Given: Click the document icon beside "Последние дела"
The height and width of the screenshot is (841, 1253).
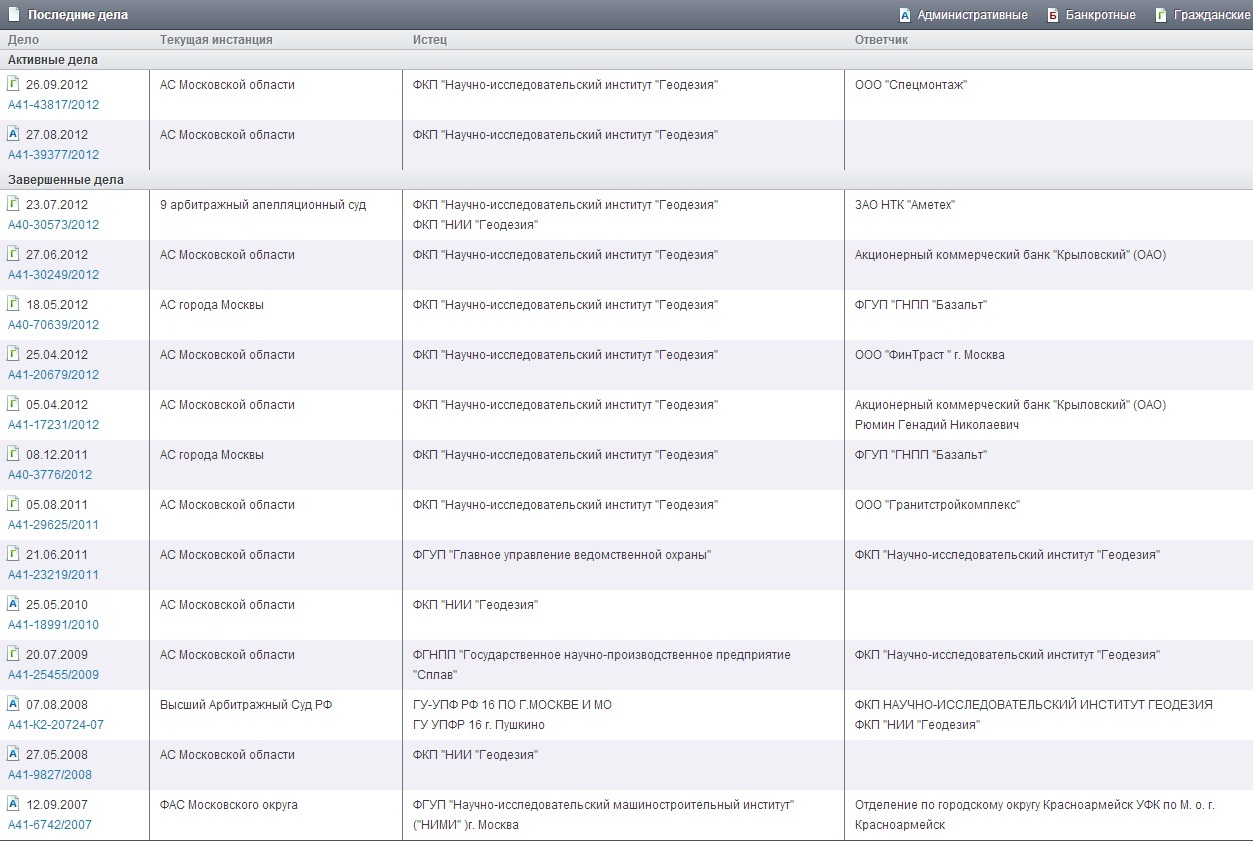Looking at the screenshot, I should coord(14,15).
